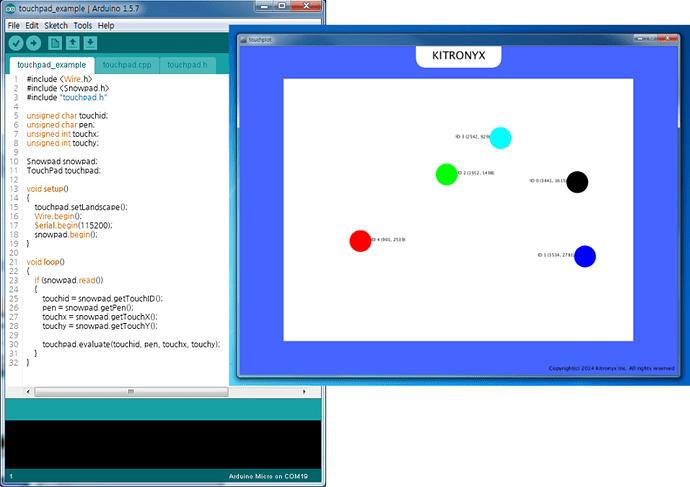690x487 pixels.
Task: Open the Help menu
Action: [106, 26]
